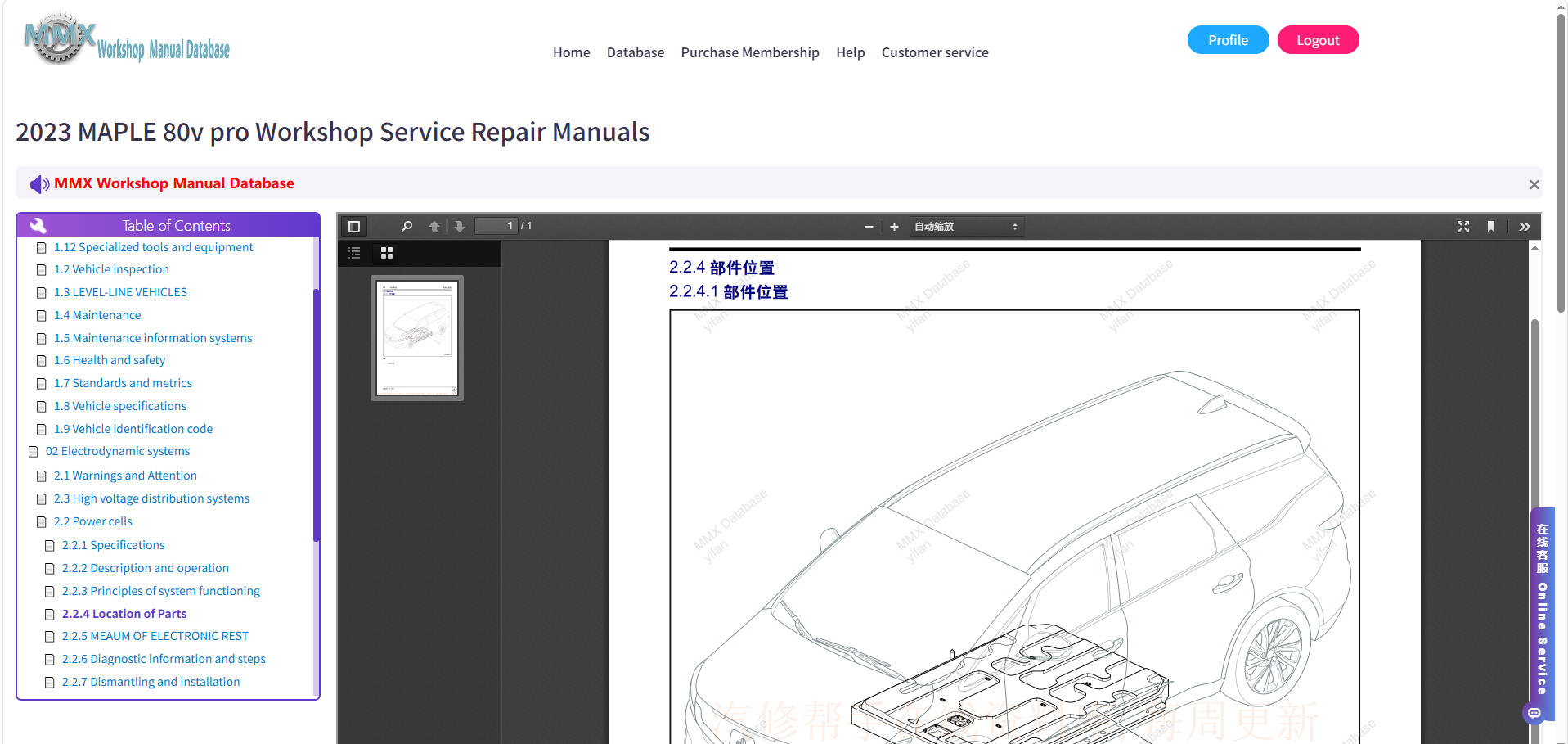Close the MMX announcement banner
Viewport: 1568px width, 744px height.
click(1534, 185)
